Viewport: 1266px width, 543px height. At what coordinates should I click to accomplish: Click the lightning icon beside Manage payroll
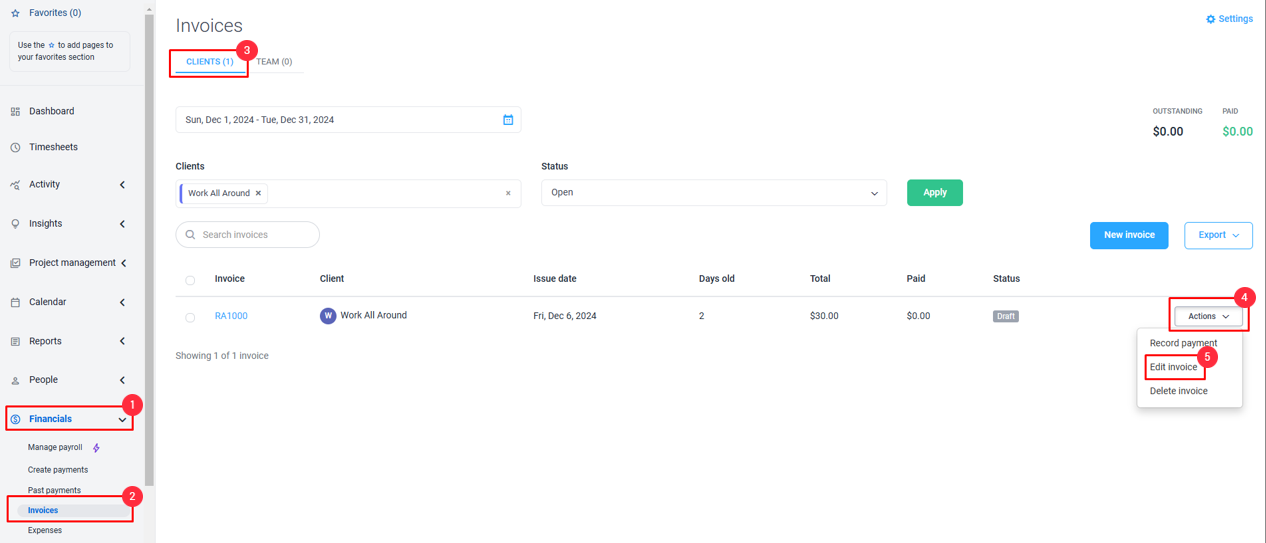(96, 448)
